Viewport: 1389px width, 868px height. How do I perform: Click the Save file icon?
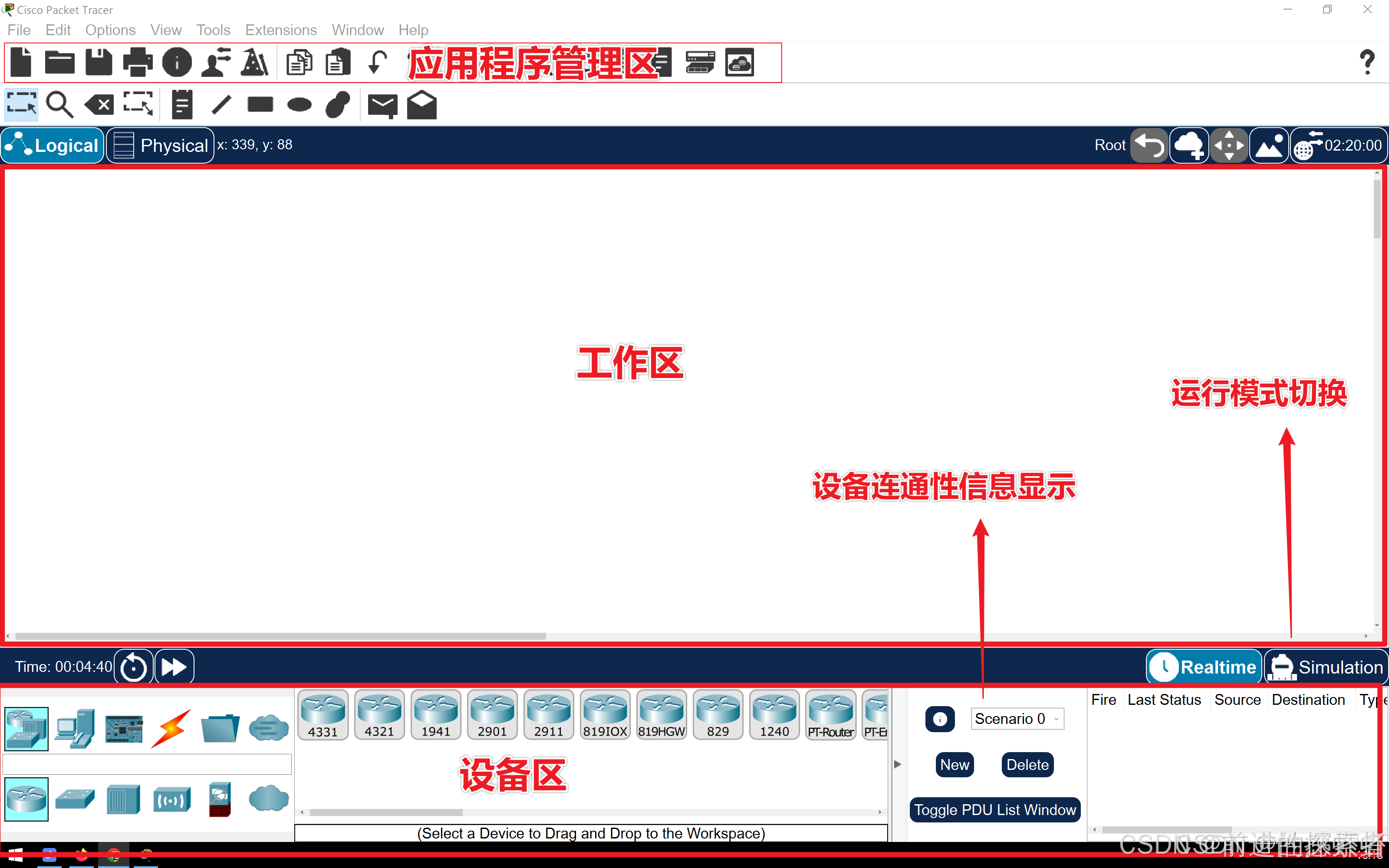98,62
